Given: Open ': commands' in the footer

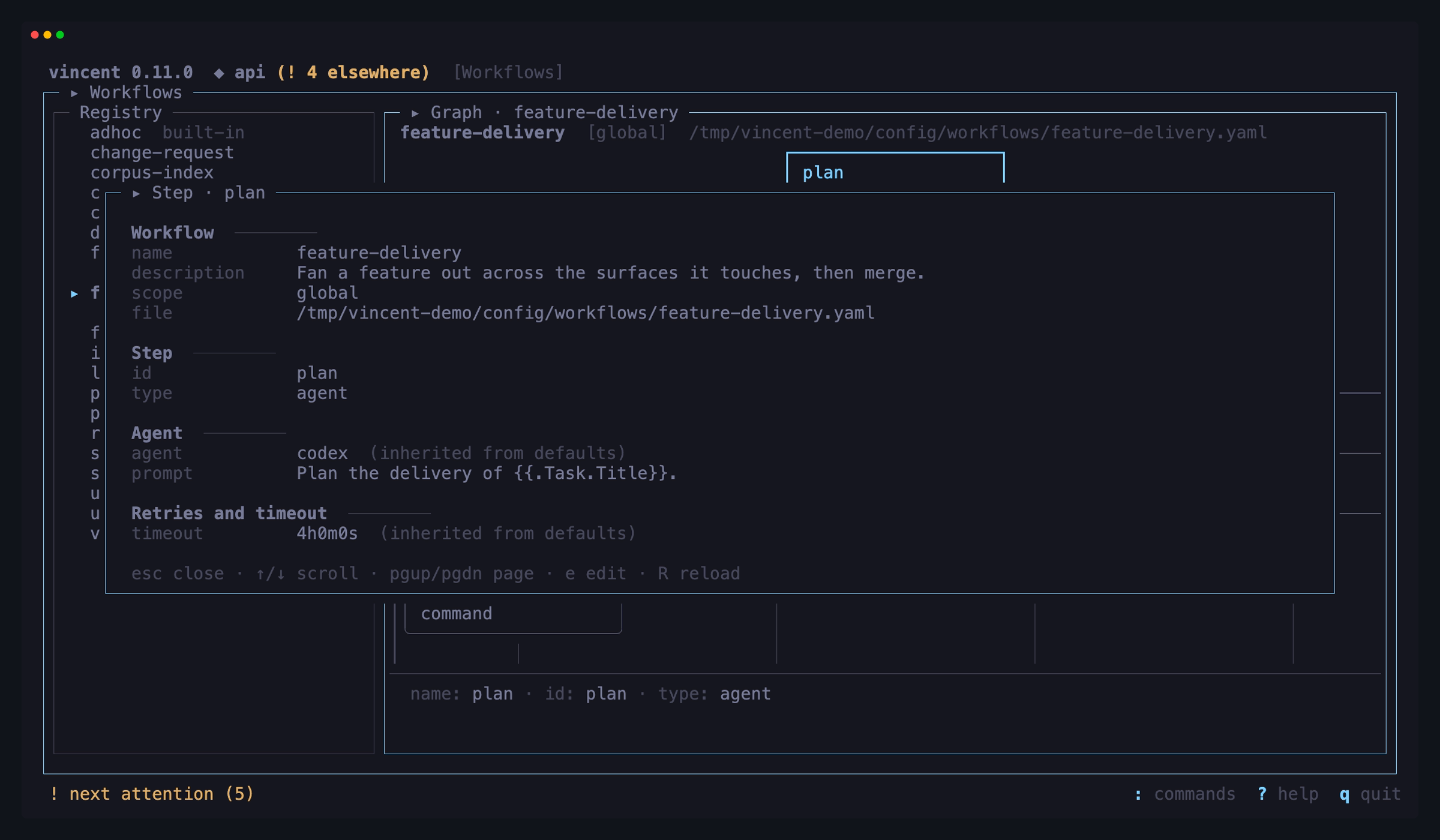Looking at the screenshot, I should point(1185,794).
